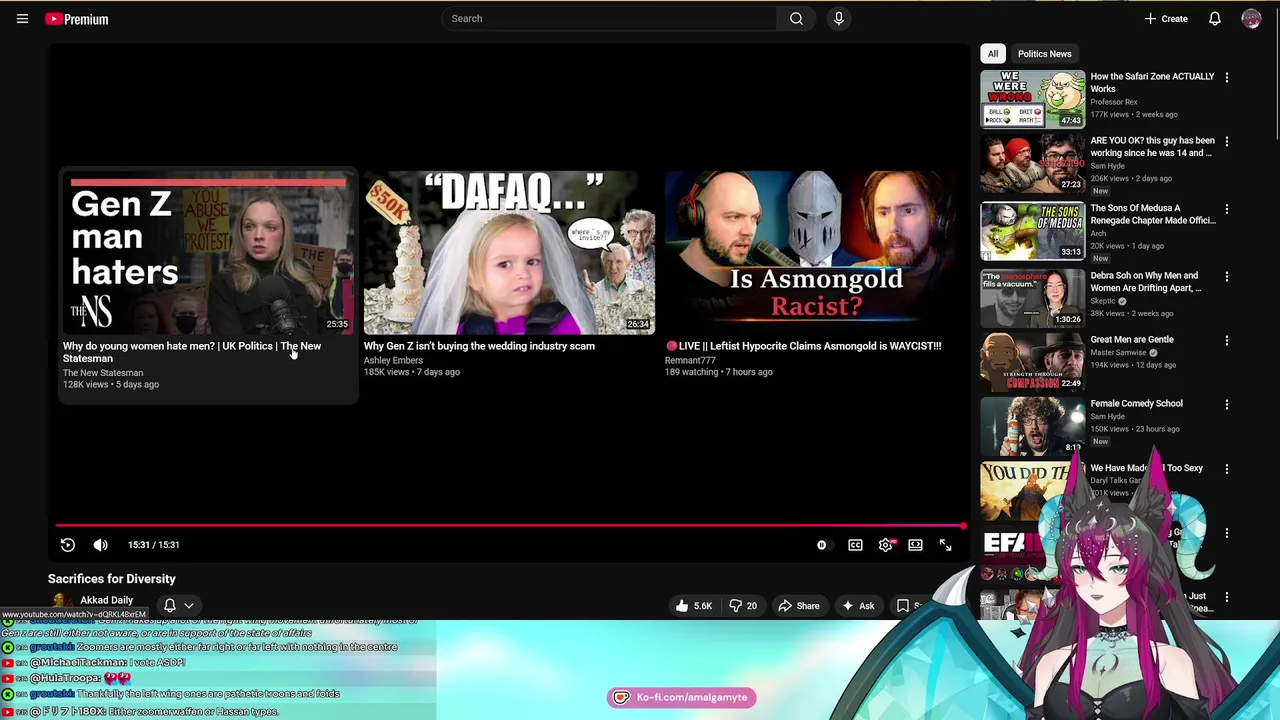Click the search magnifier button
The width and height of the screenshot is (1280, 720).
(x=796, y=18)
